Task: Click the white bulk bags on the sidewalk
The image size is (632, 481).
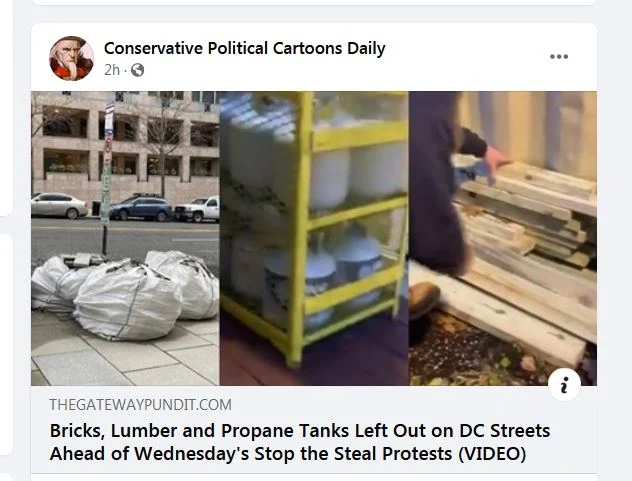Action: click(x=125, y=294)
